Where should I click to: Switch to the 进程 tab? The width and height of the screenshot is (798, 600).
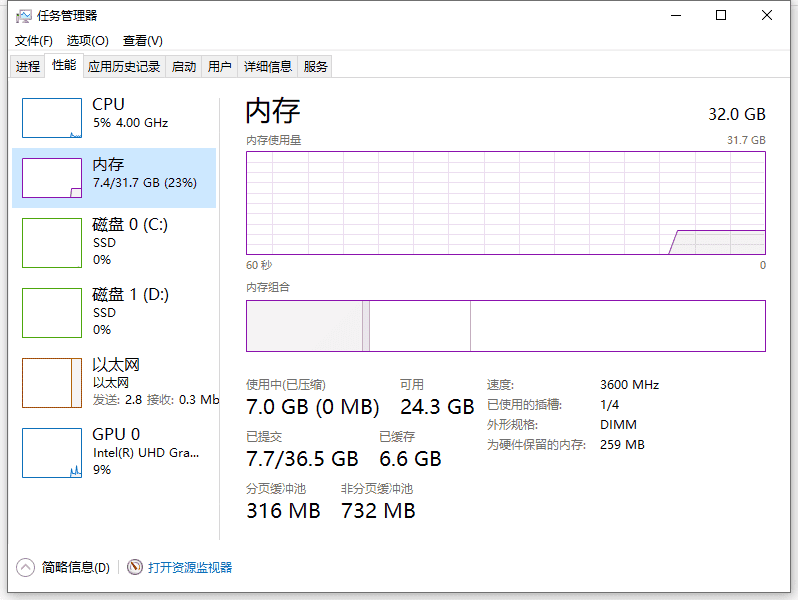(x=28, y=67)
